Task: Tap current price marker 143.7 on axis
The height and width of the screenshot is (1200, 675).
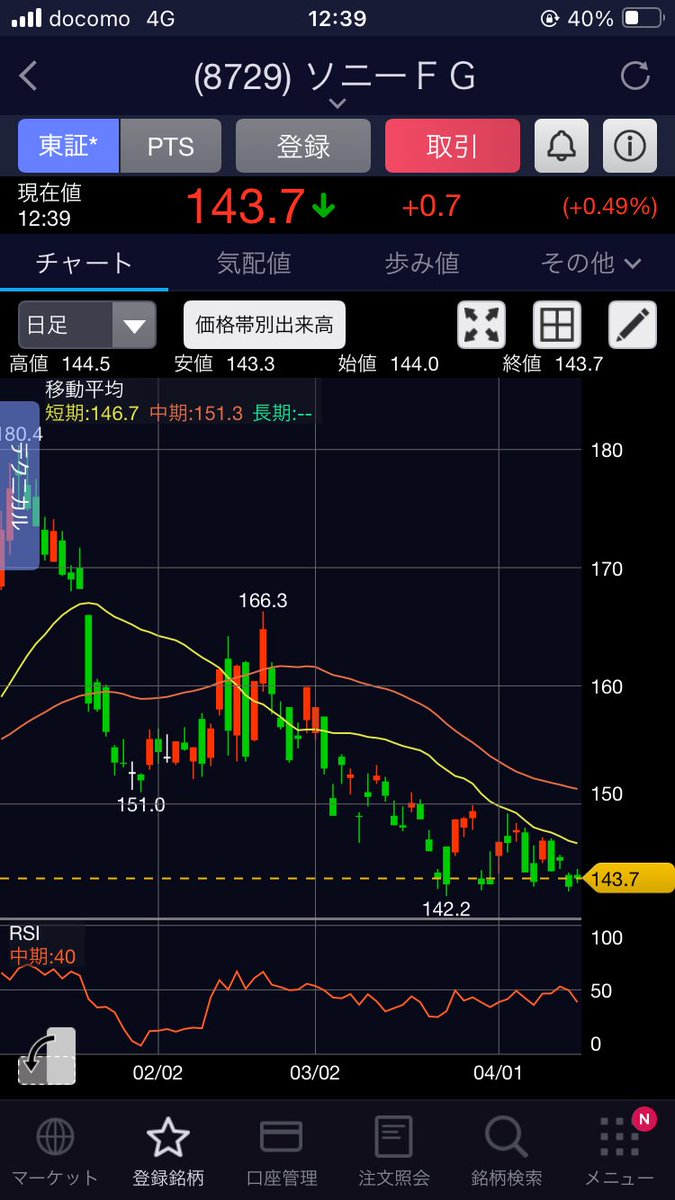Action: (628, 879)
